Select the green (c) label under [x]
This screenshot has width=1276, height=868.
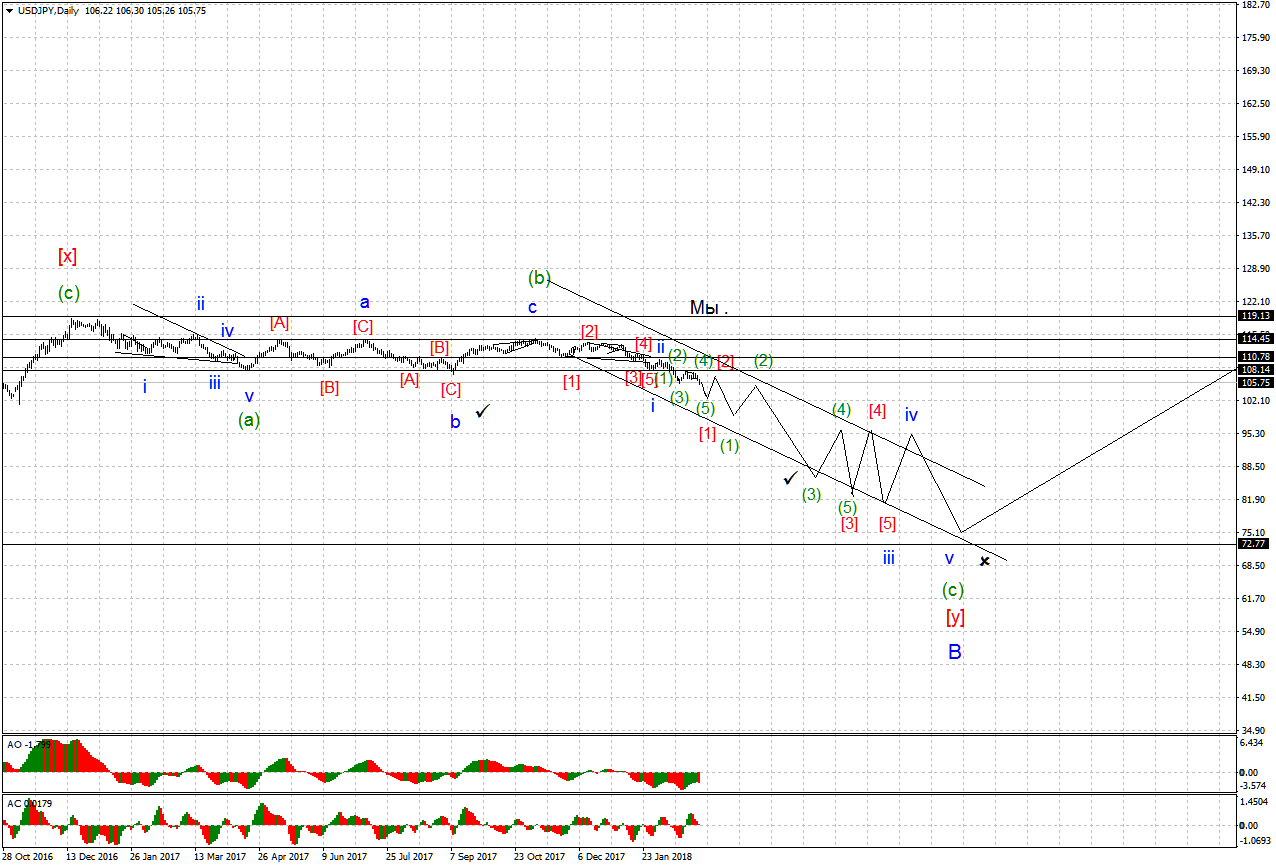click(68, 293)
